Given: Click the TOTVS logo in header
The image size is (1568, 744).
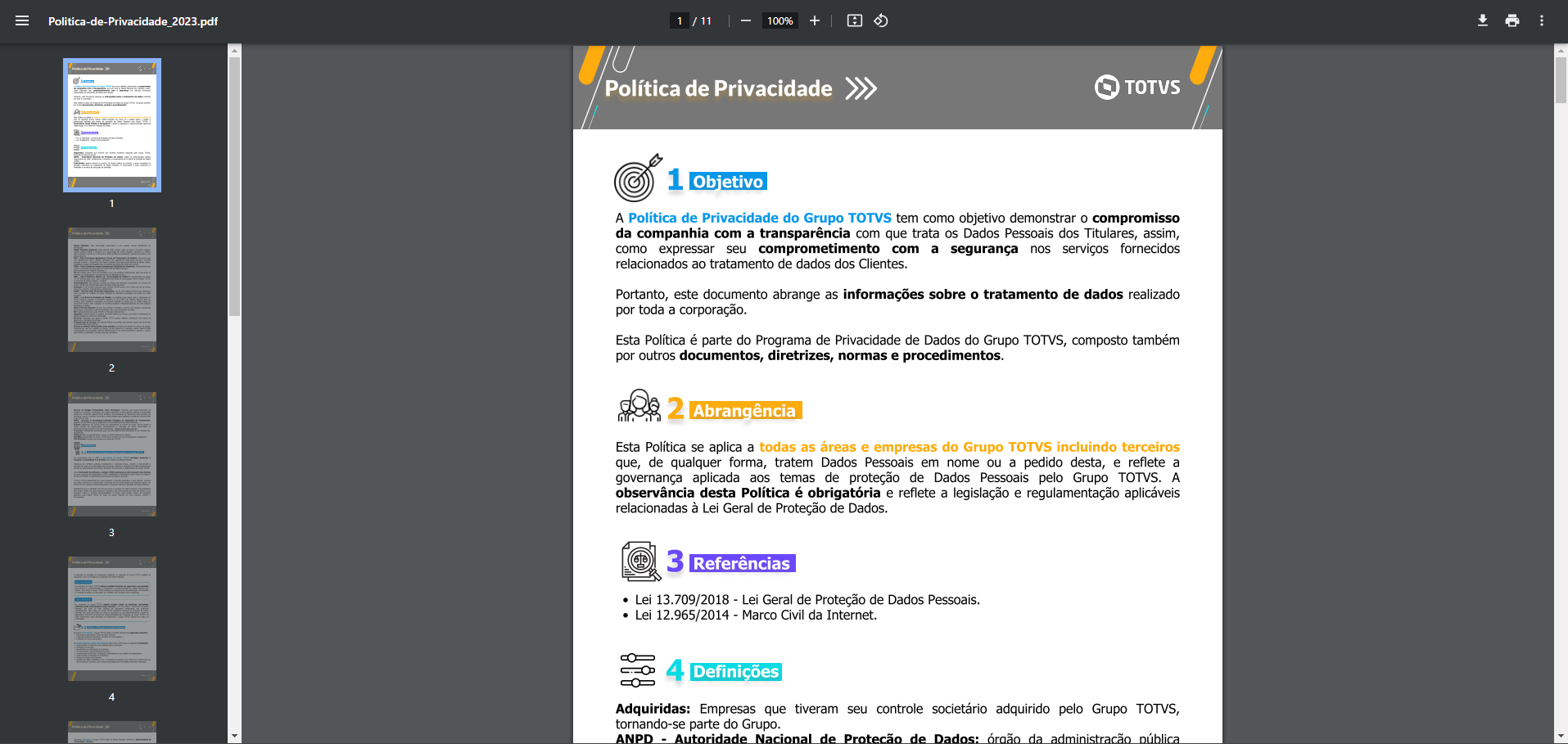Looking at the screenshot, I should pyautogui.click(x=1137, y=87).
